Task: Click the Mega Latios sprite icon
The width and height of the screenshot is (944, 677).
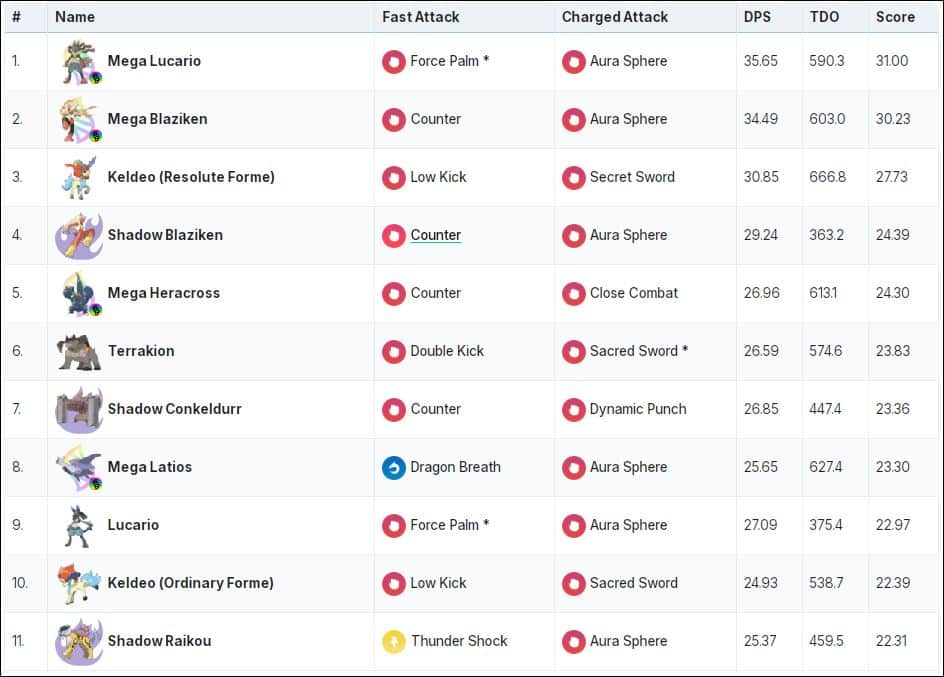Action: coord(79,467)
